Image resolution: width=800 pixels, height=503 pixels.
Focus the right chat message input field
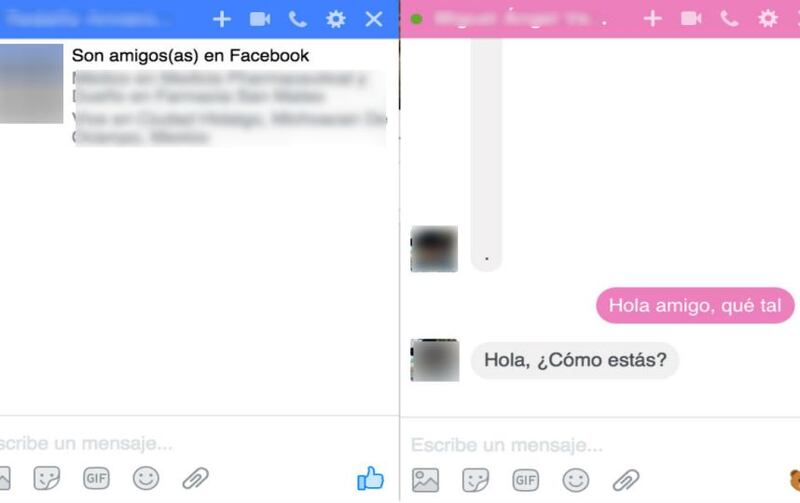(597, 445)
